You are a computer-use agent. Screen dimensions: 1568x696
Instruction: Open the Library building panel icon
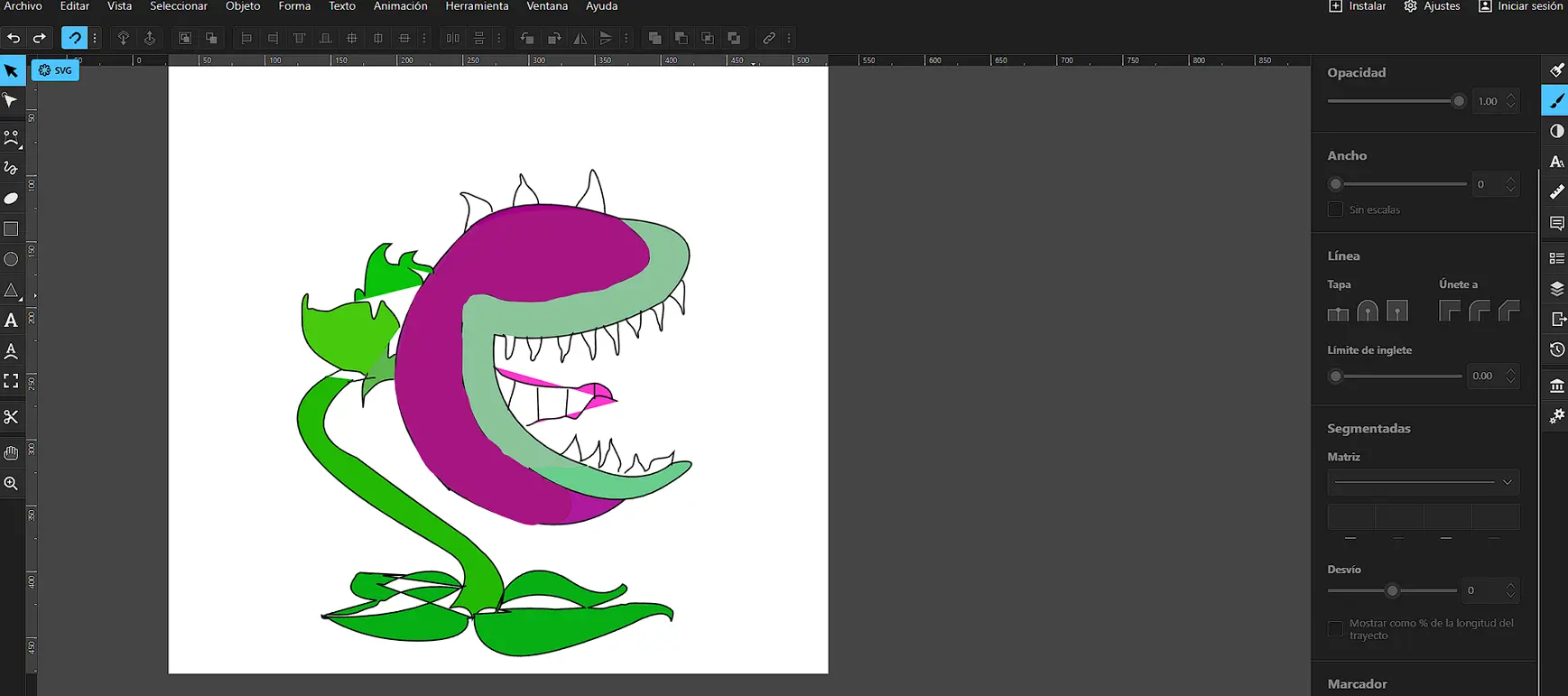tap(1556, 385)
